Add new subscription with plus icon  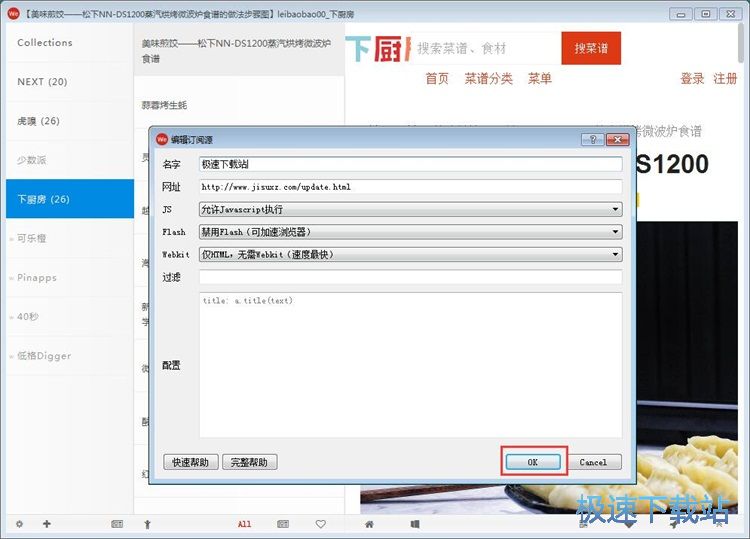[x=46, y=524]
